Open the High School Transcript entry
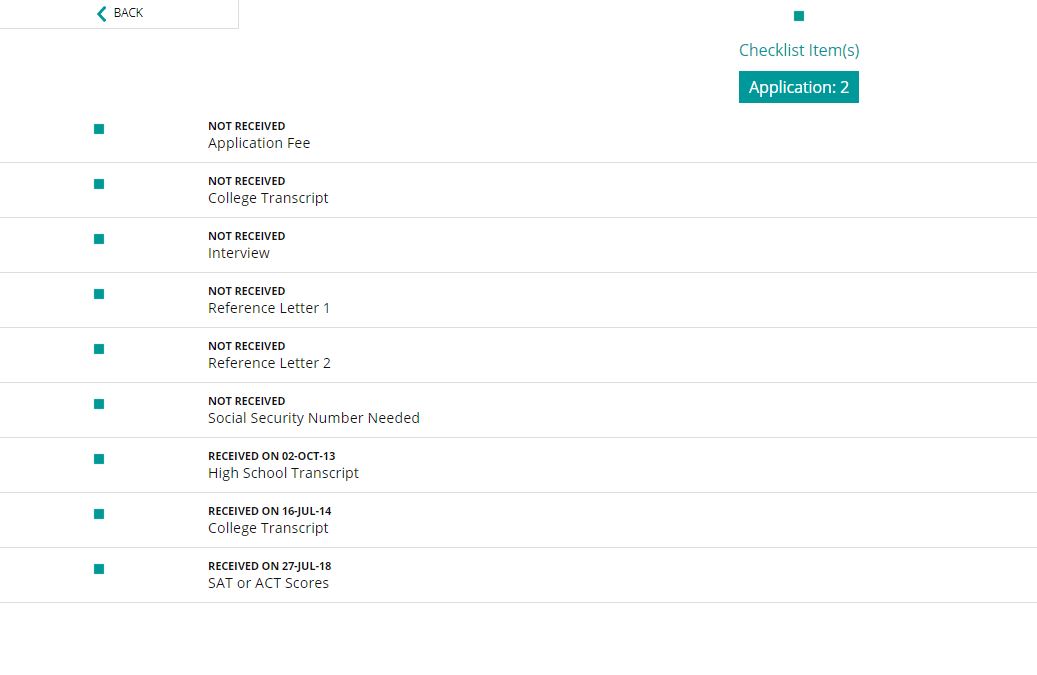 point(518,465)
